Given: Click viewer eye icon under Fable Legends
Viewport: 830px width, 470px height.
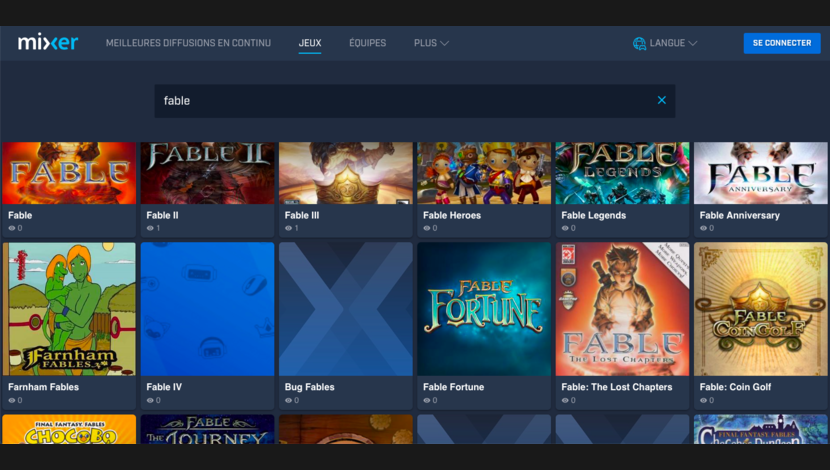Looking at the screenshot, I should (x=565, y=228).
